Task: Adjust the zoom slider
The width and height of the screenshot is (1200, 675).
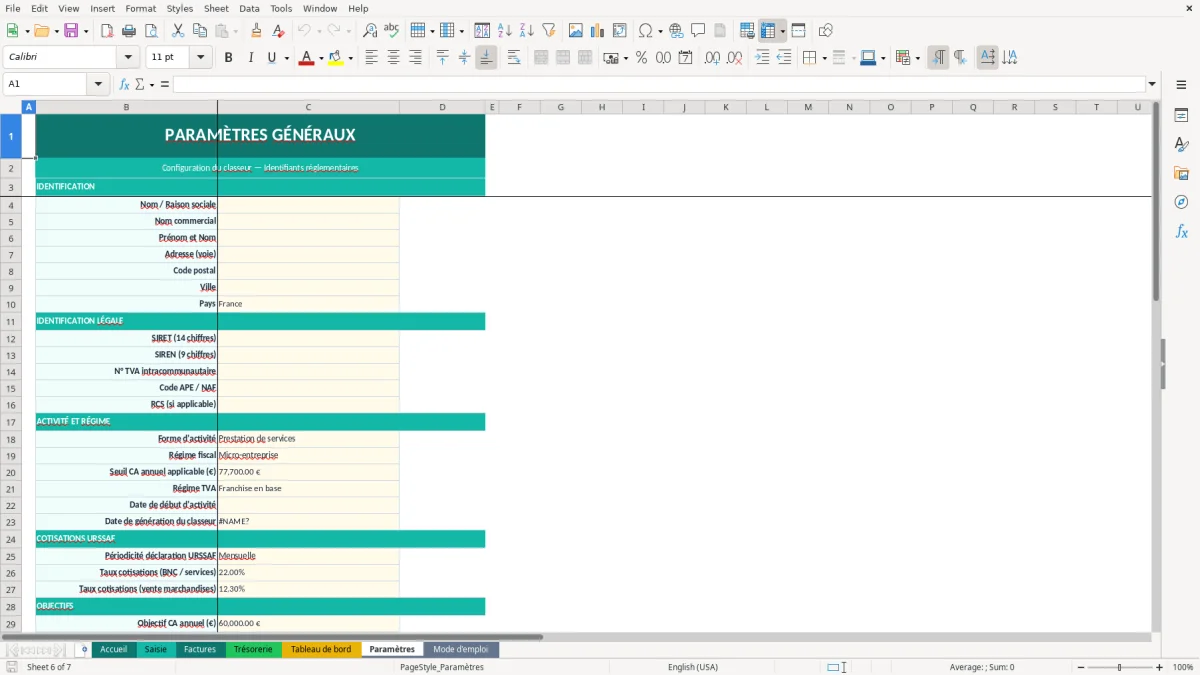Action: pyautogui.click(x=1119, y=667)
